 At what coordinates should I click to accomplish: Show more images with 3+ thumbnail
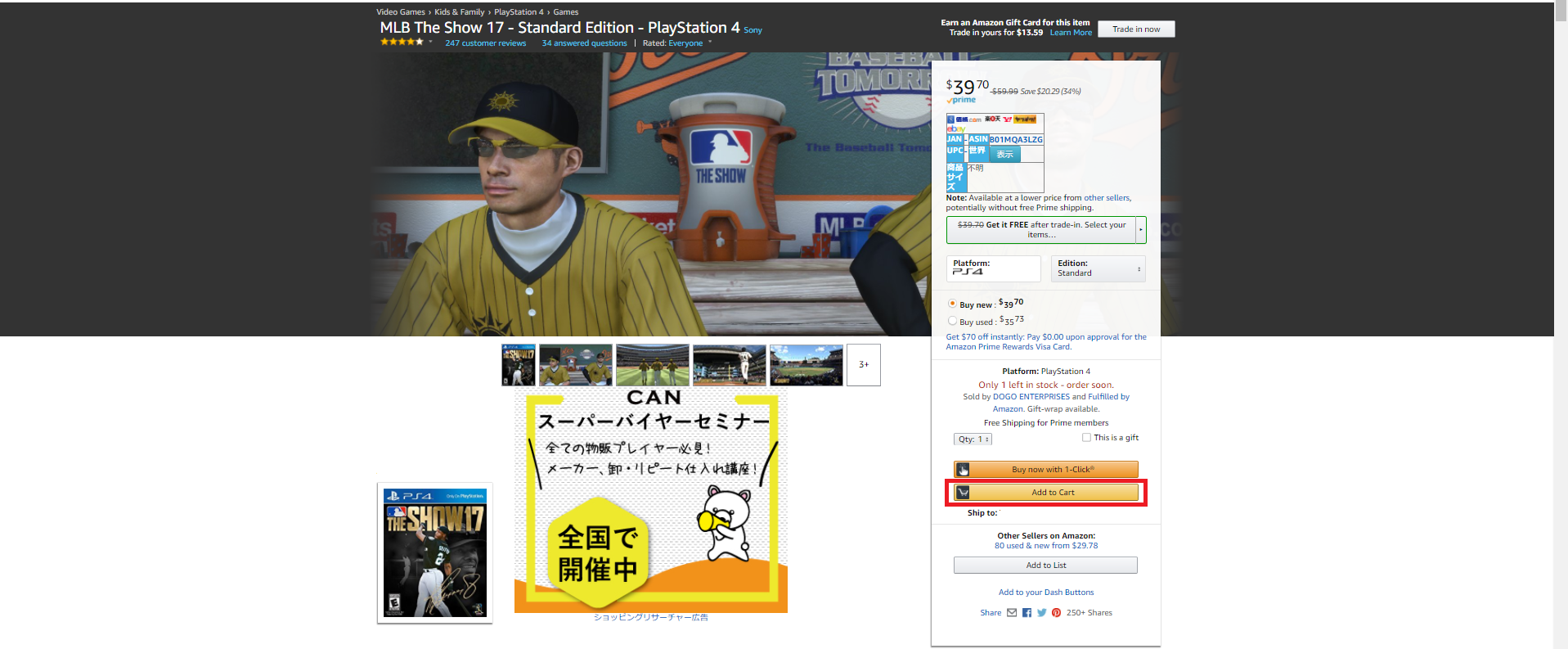point(864,365)
